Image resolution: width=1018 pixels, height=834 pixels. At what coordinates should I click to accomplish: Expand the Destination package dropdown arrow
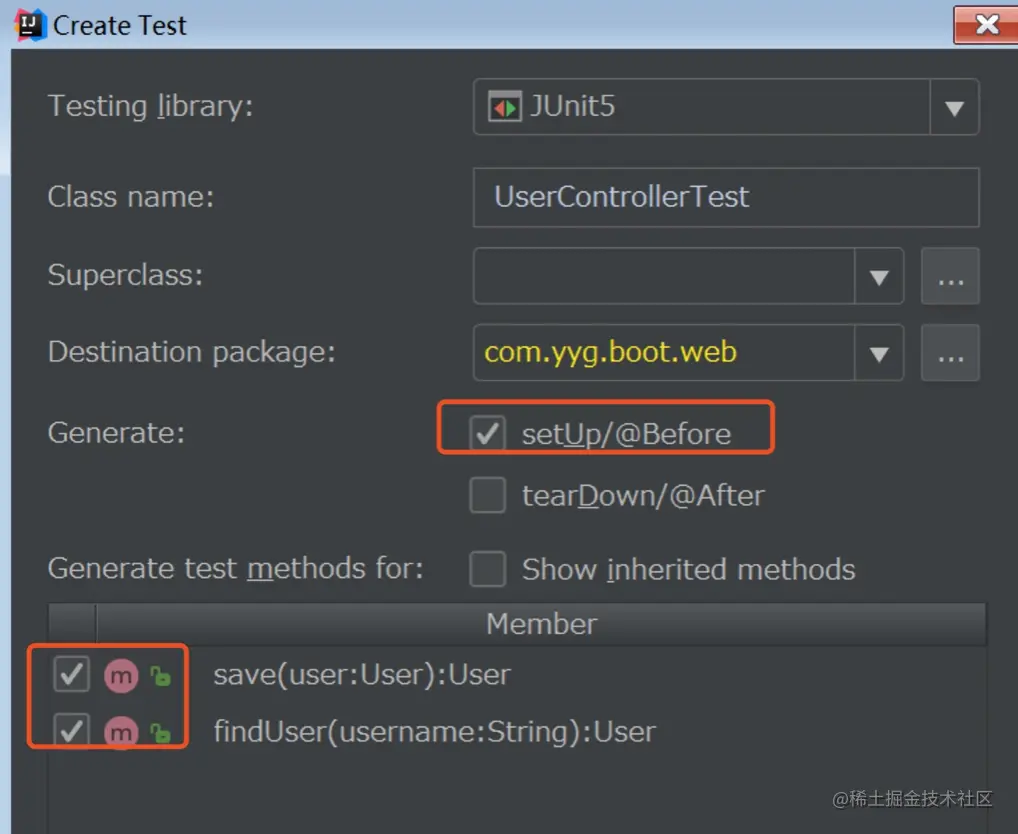(x=879, y=353)
